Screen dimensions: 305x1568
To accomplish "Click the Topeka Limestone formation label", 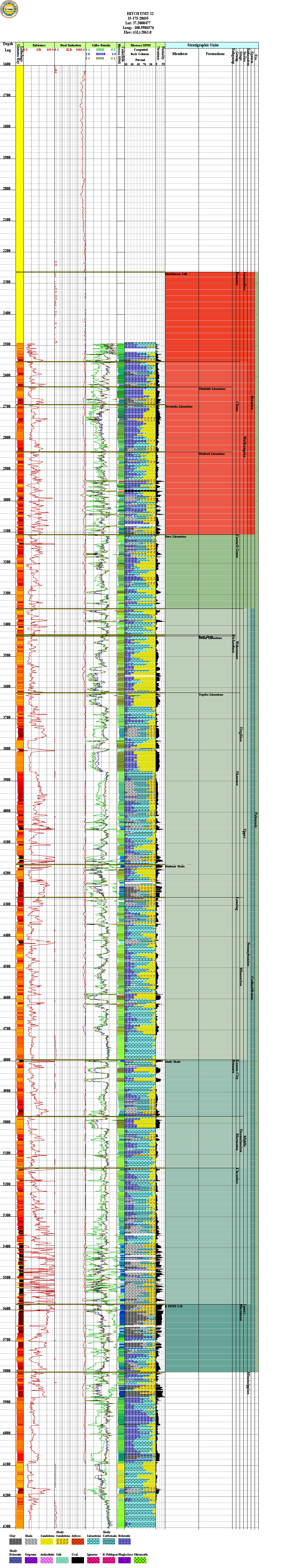I will [211, 694].
